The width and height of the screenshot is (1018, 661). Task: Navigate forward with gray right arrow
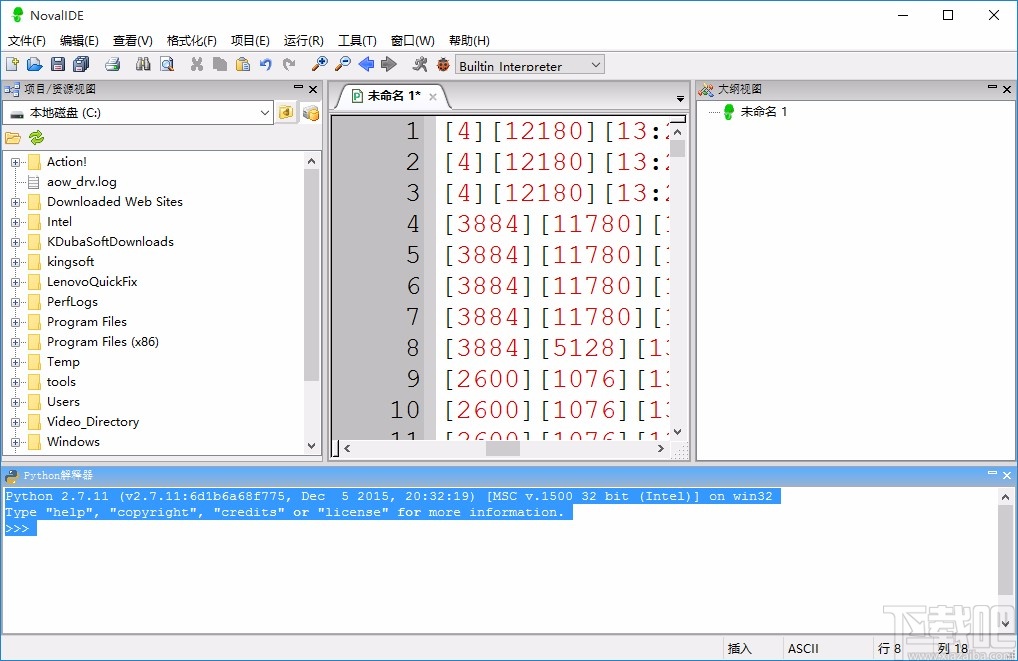(x=389, y=64)
